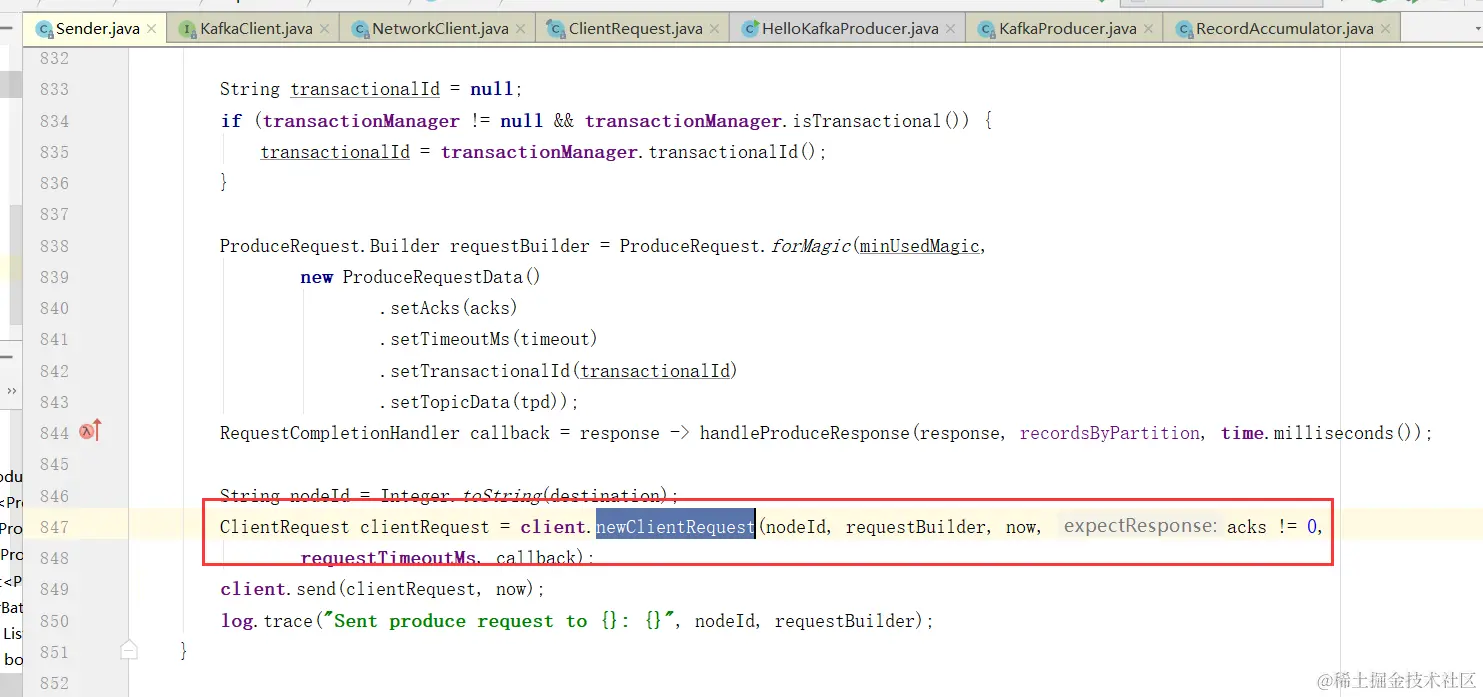Click the highlighted newClientRequest method name

pos(675,527)
